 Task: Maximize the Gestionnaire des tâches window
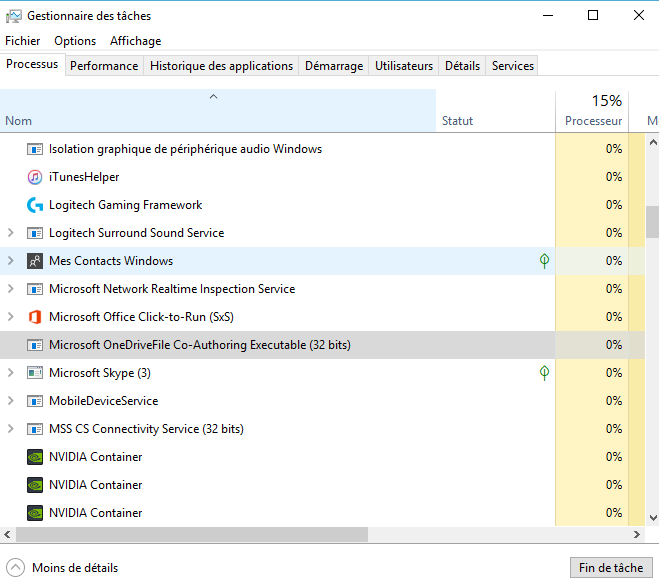[x=593, y=16]
